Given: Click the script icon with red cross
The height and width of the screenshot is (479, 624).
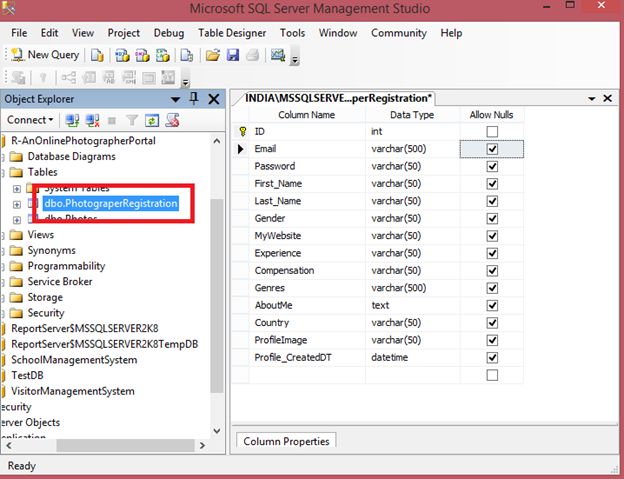Looking at the screenshot, I should [x=172, y=120].
